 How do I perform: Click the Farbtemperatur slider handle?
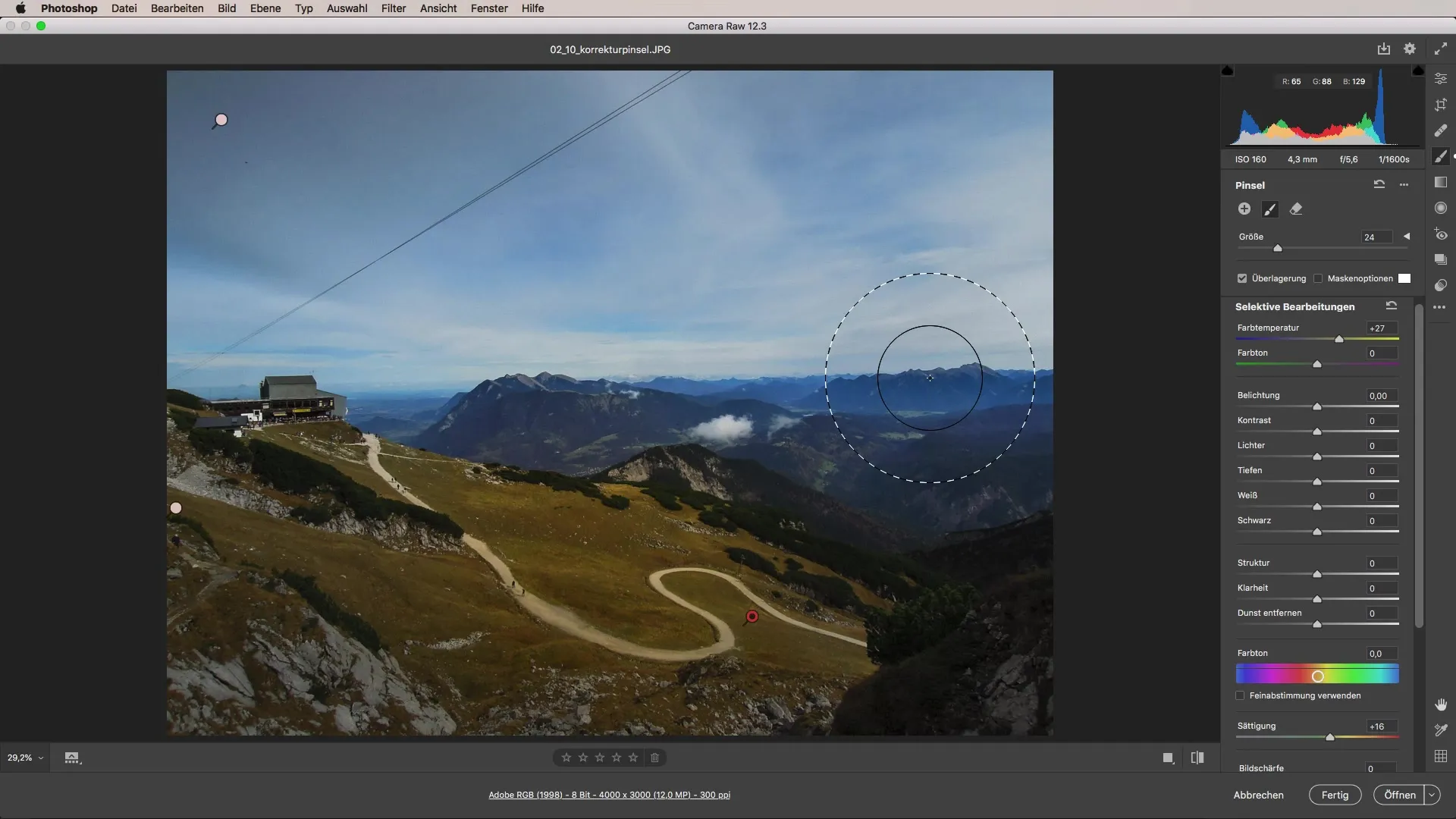coord(1339,339)
